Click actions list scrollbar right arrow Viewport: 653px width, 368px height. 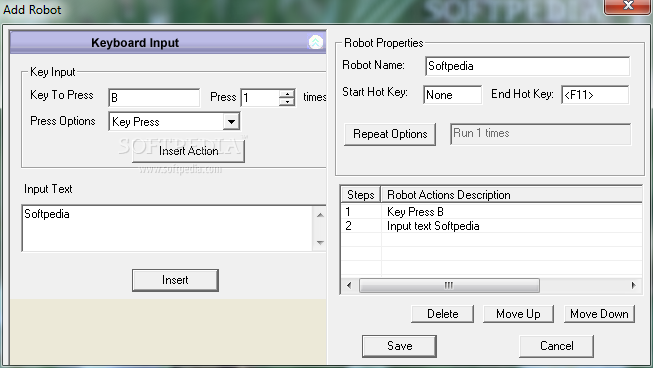point(633,286)
